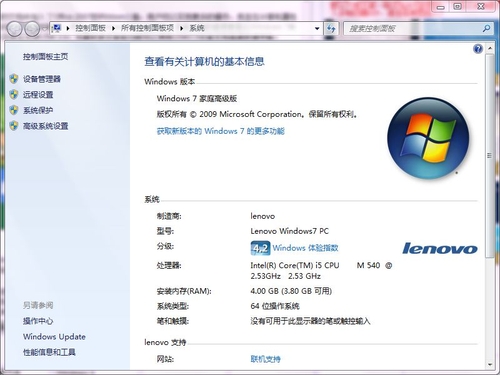
Task: Click the search magnifier icon
Action: pos(486,29)
